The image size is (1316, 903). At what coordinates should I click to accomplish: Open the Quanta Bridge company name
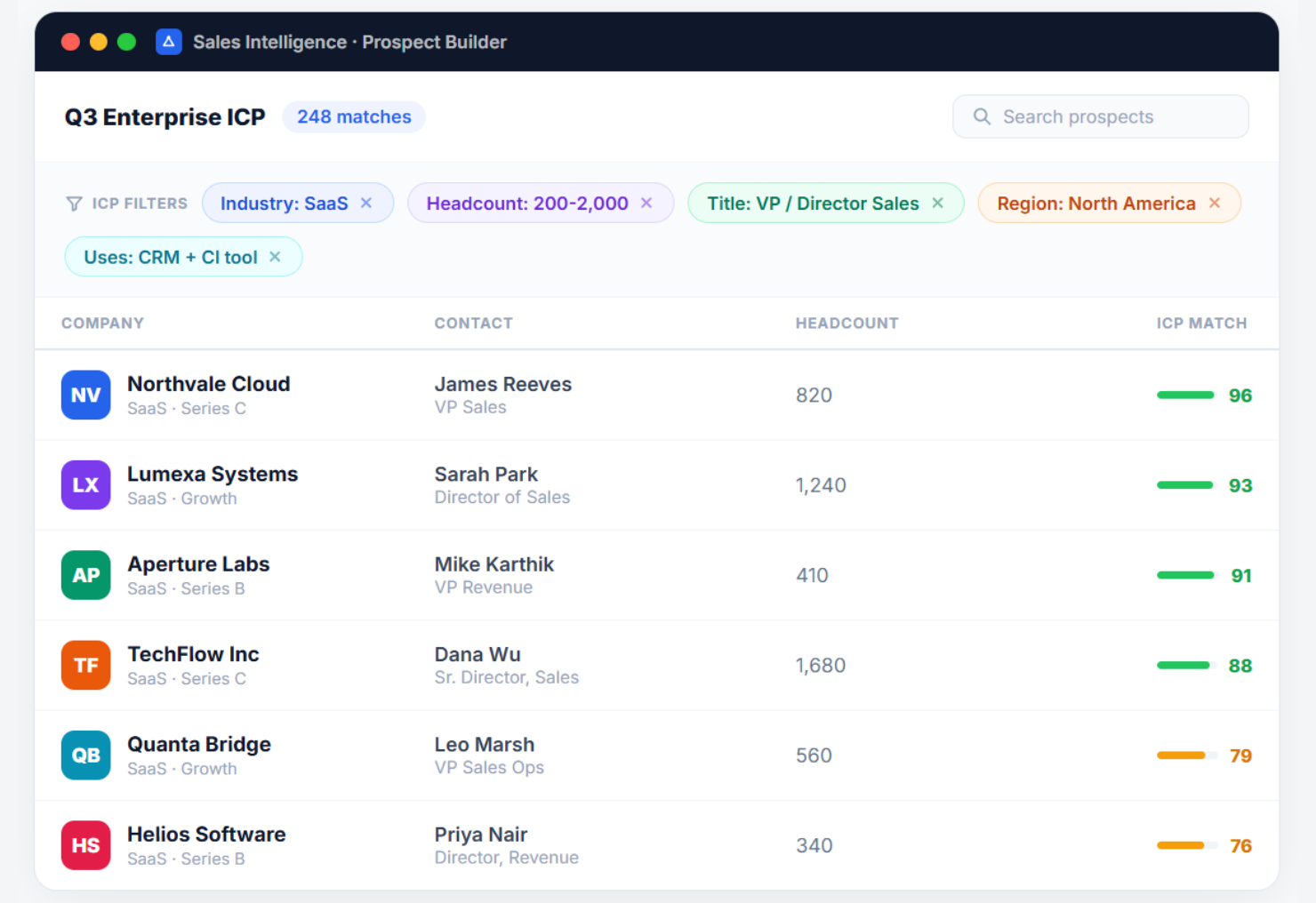tap(199, 745)
